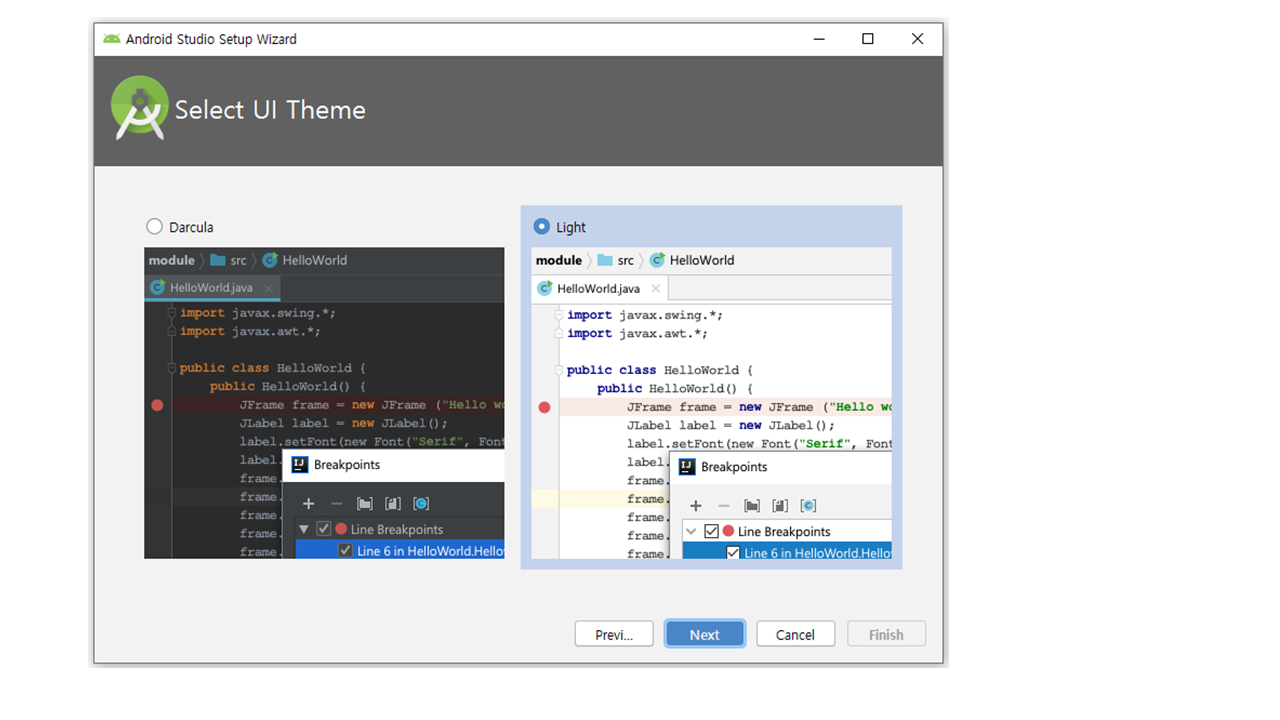The height and width of the screenshot is (720, 1280).
Task: Open HelloWorld.java tab in Darcula preview
Action: point(210,288)
